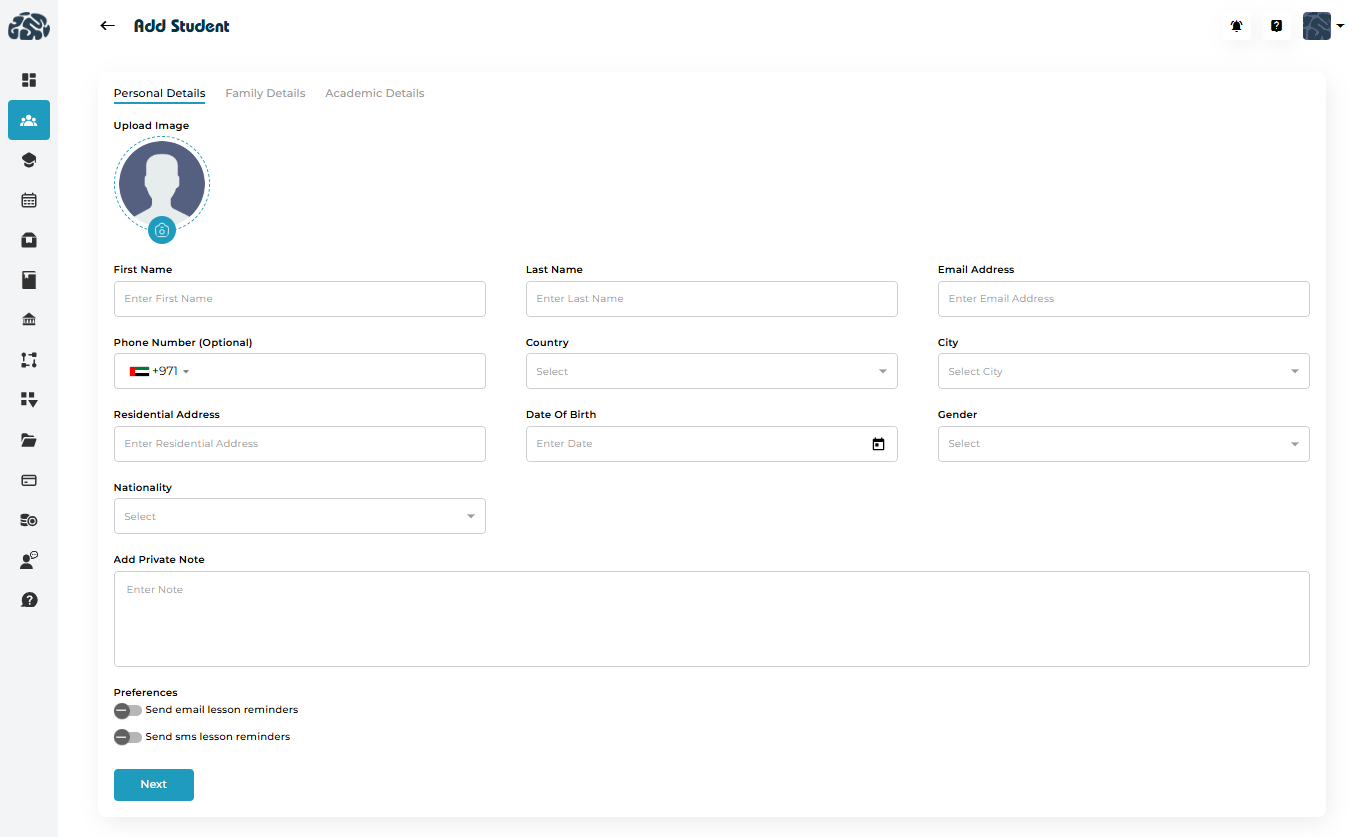Open the calendar icon in sidebar

(29, 200)
